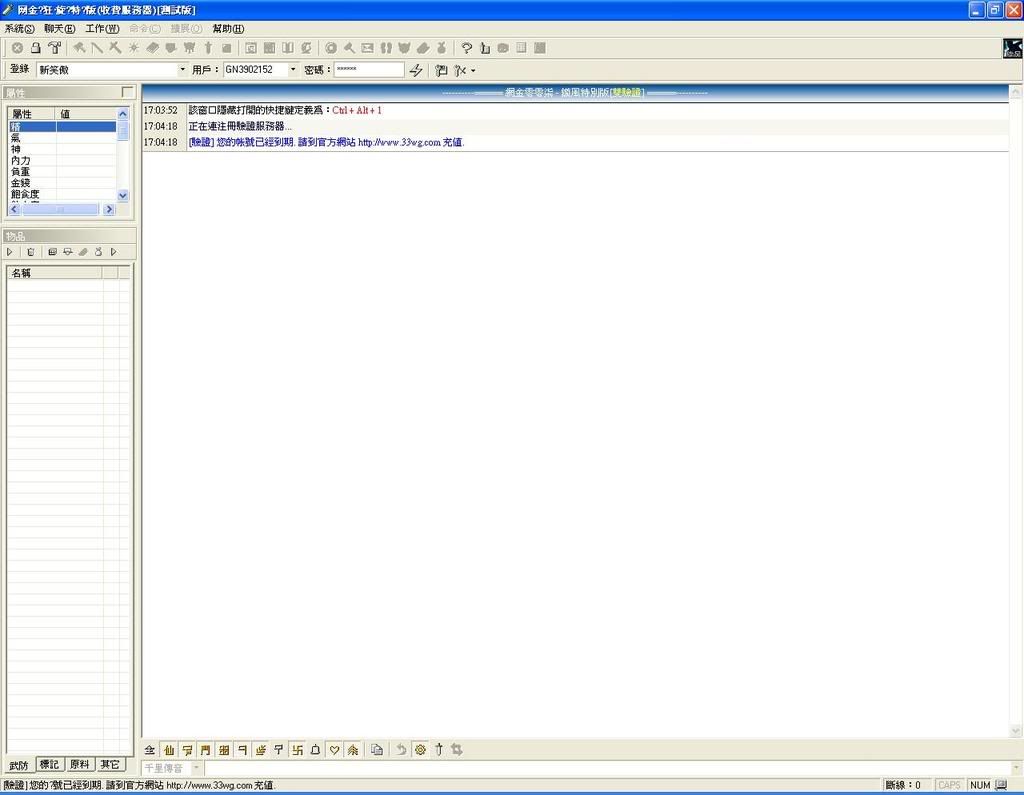Open the 系統 menu
Screen dimensions: 1024x795
19,29
